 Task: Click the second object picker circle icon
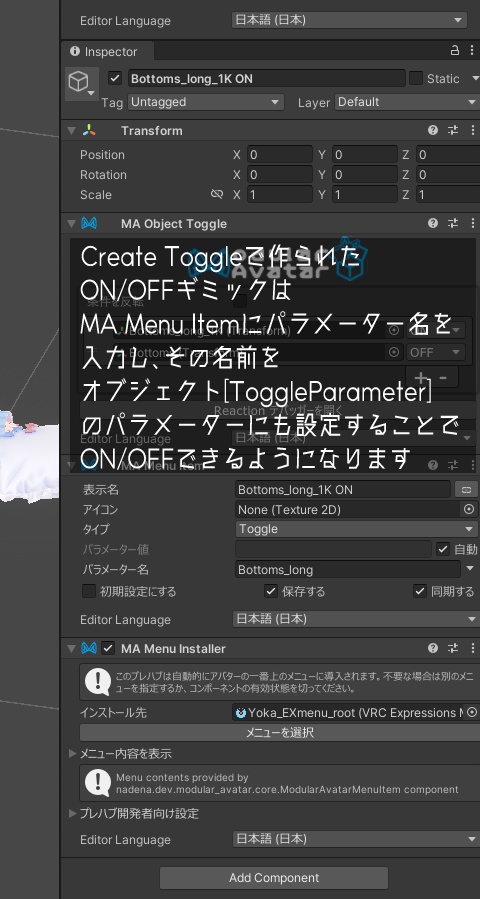pyautogui.click(x=393, y=352)
